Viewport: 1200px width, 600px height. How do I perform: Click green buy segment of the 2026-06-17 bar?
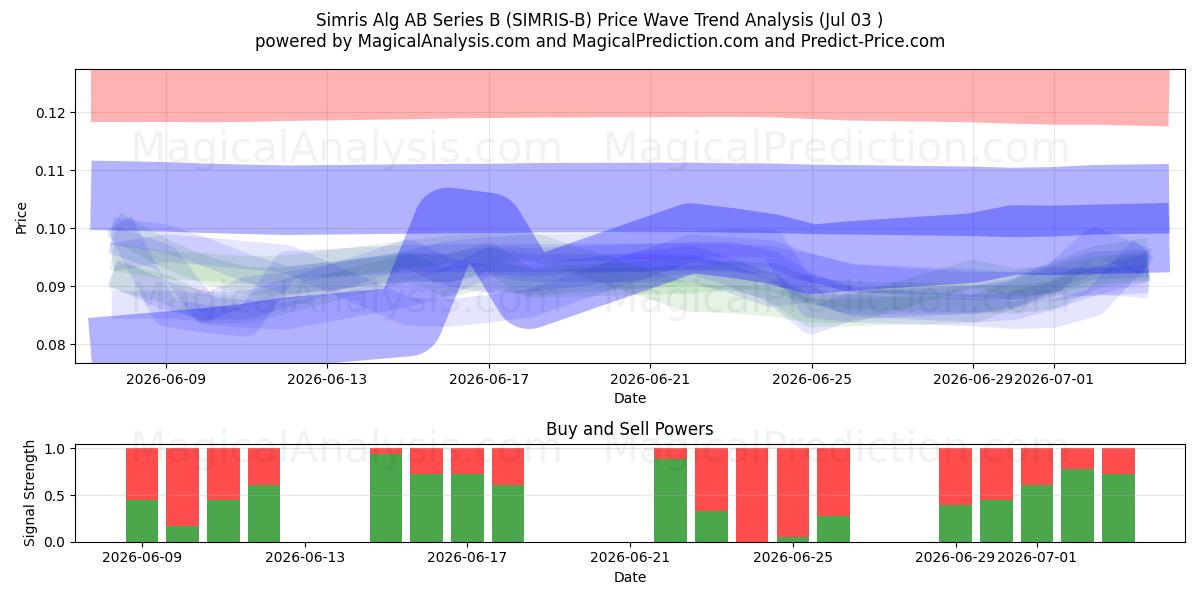[467, 508]
